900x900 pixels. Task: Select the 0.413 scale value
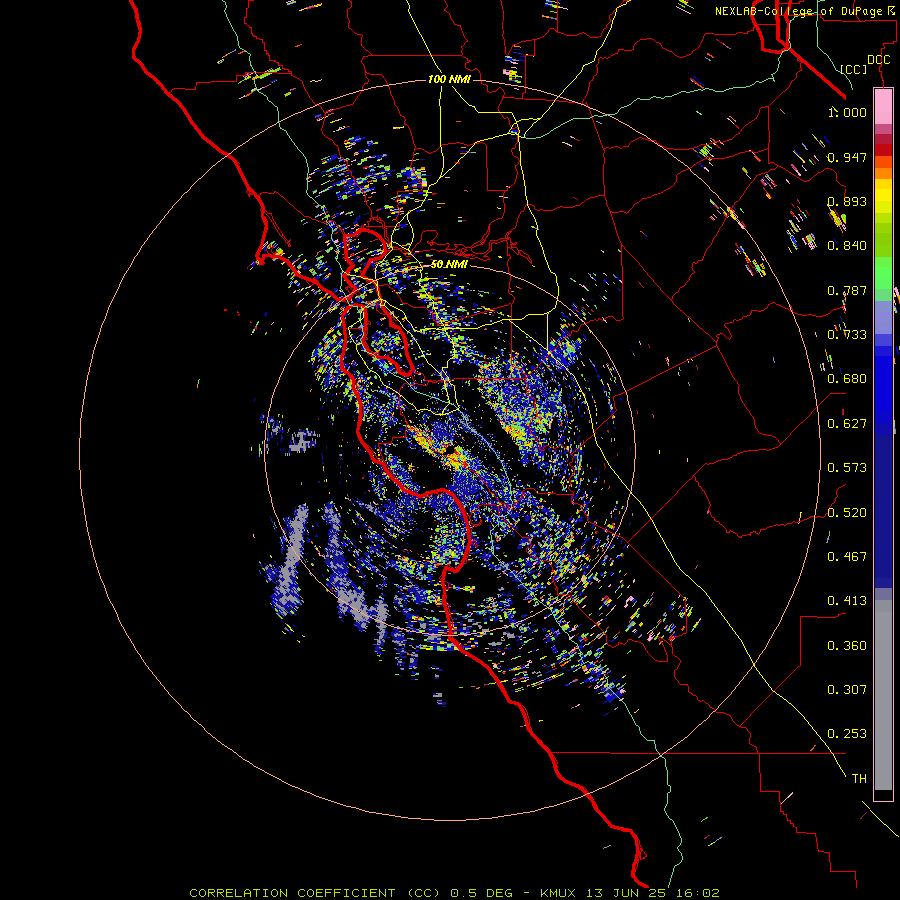pos(847,601)
